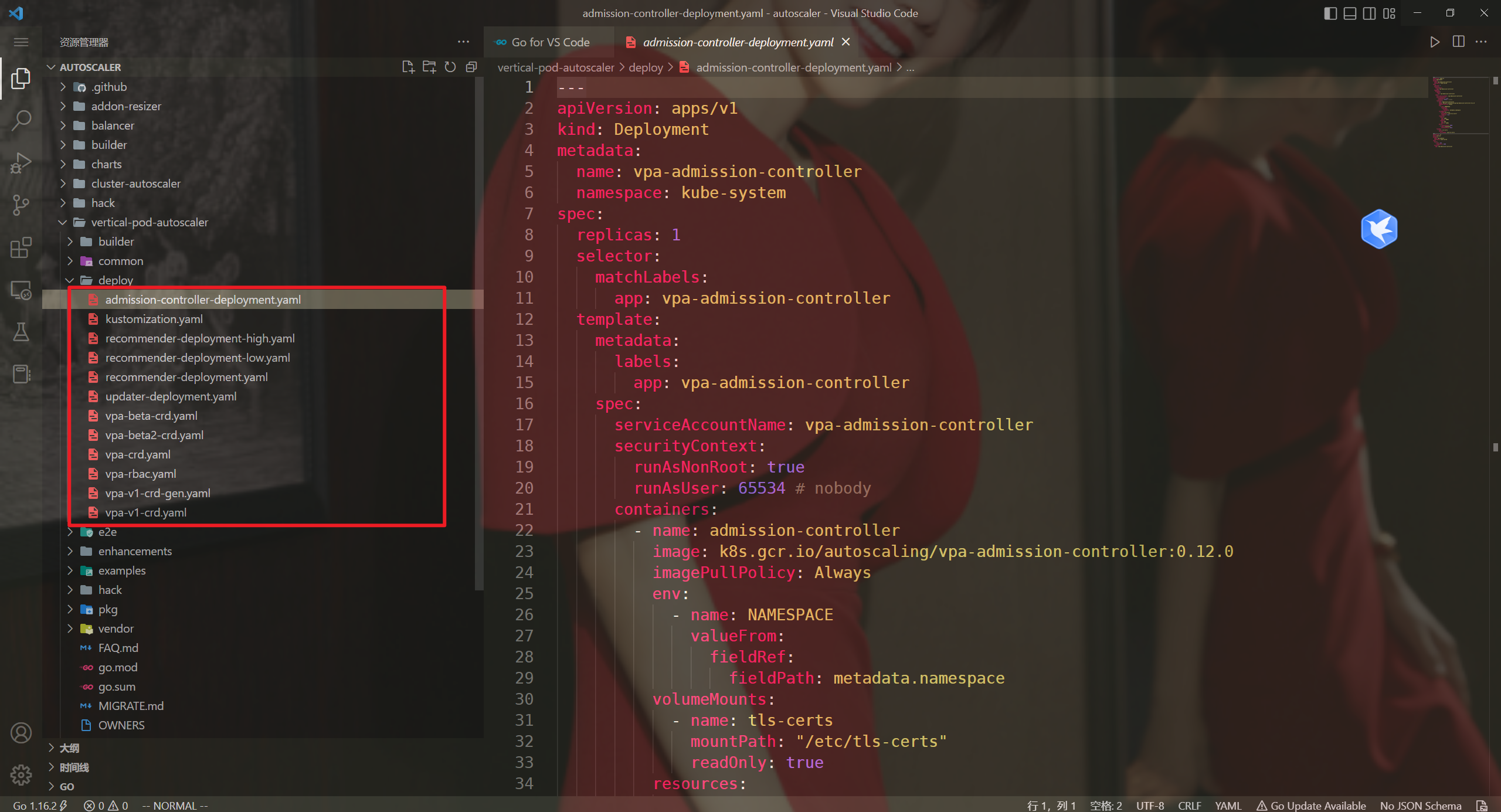
Task: Open the Search view in activity bar
Action: coord(21,120)
